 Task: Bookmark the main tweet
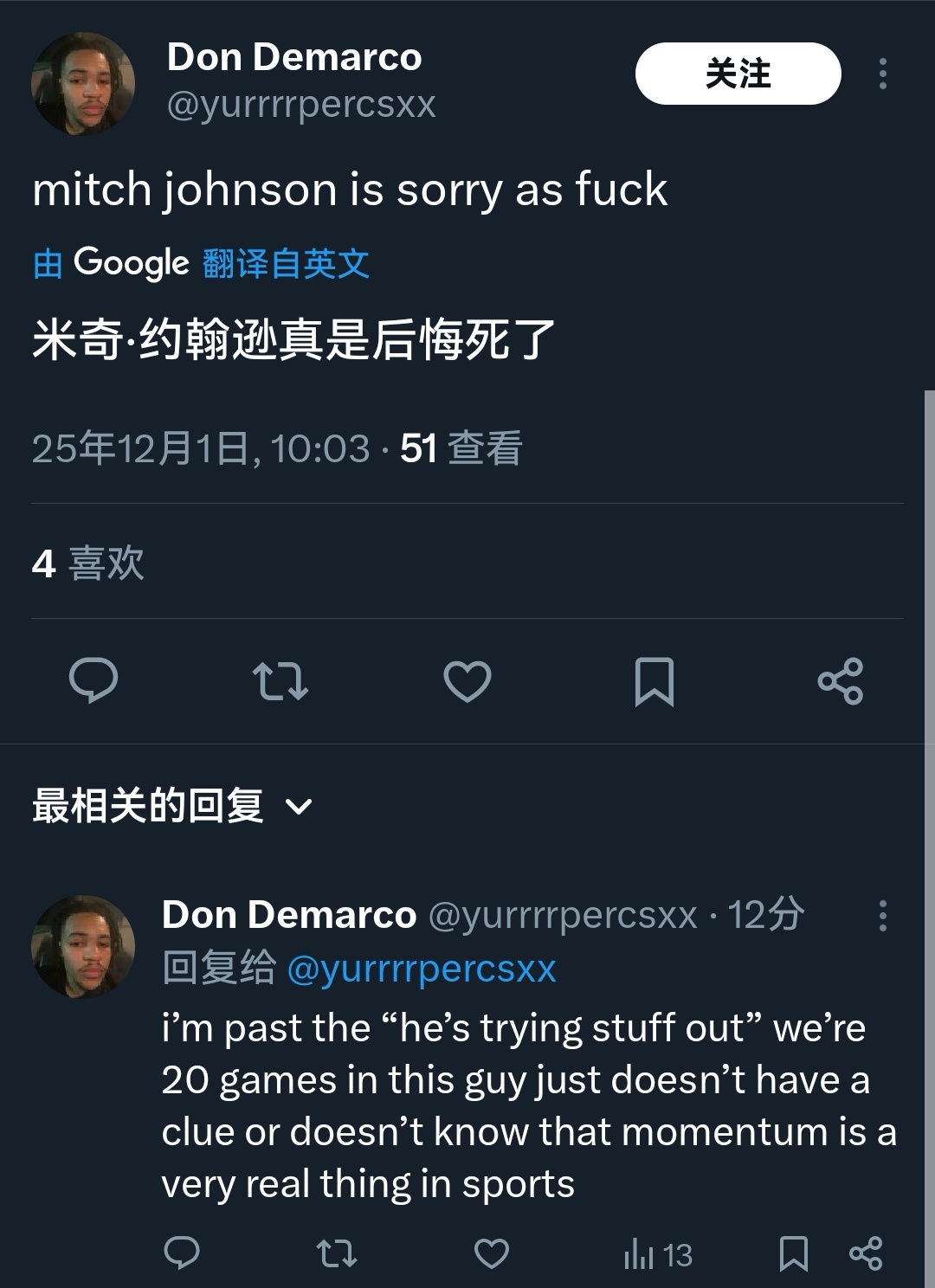click(654, 680)
